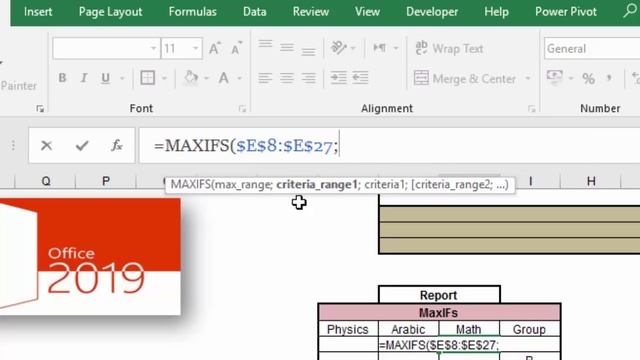
Task: Click the Bottom Align icon
Action: click(x=309, y=51)
